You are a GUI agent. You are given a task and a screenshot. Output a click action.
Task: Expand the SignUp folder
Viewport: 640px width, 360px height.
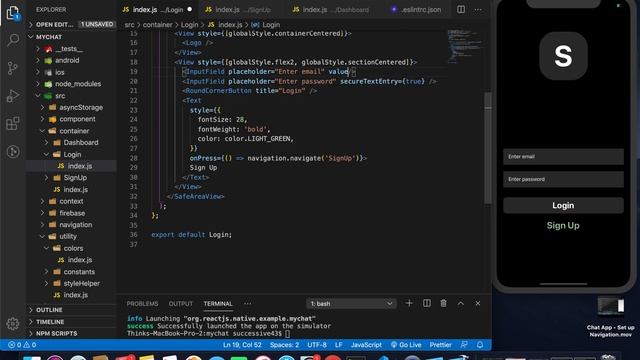[71, 178]
